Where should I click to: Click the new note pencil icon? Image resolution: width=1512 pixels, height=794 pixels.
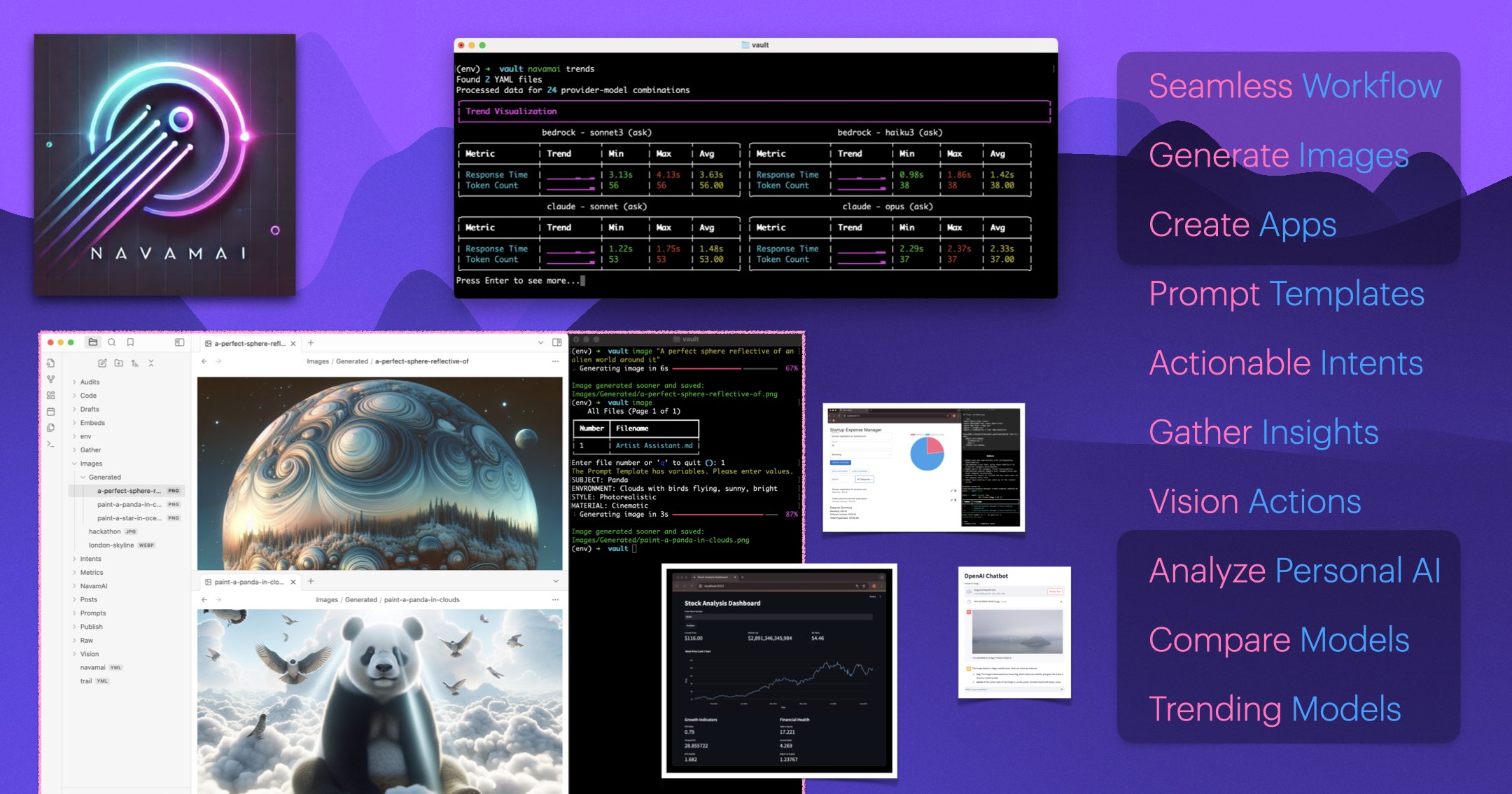102,363
